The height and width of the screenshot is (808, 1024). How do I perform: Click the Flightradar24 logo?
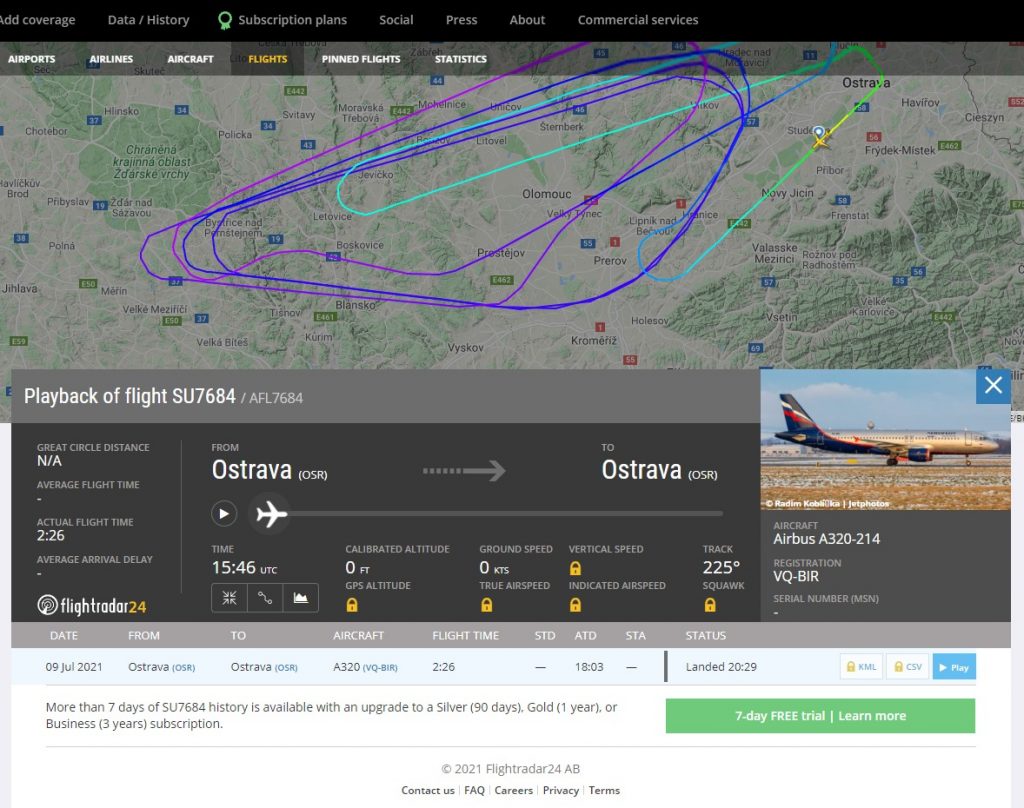coord(91,606)
